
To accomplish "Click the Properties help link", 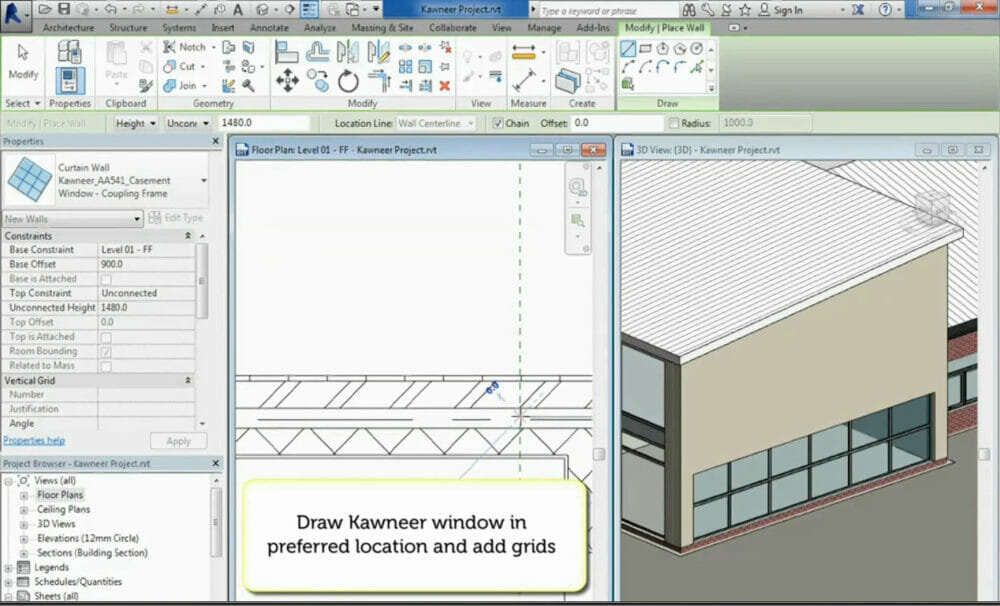I will pos(34,441).
